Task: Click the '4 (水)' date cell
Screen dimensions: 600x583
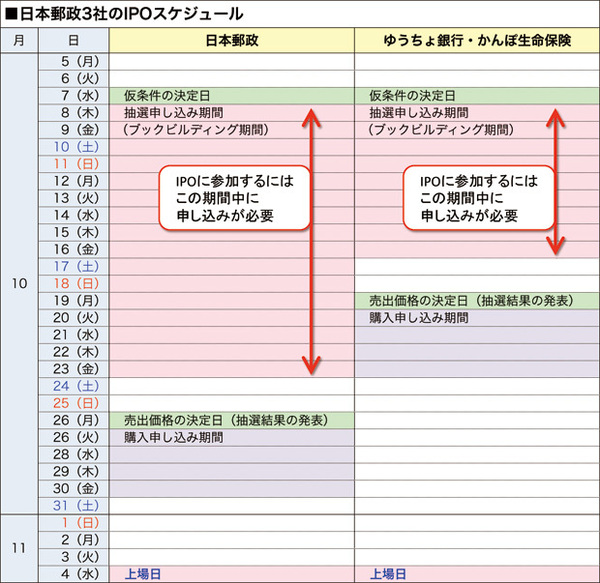Action: pos(73,574)
